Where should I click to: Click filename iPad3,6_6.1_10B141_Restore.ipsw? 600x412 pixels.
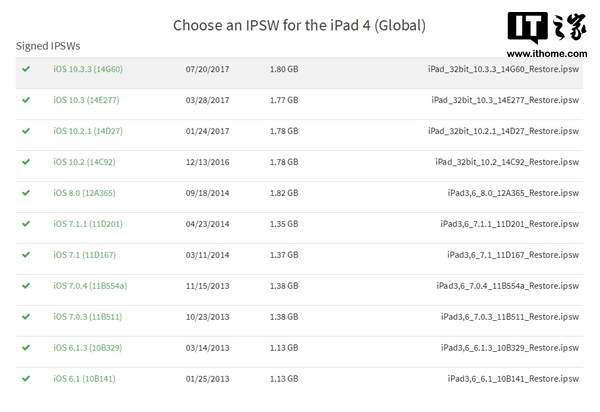point(513,379)
